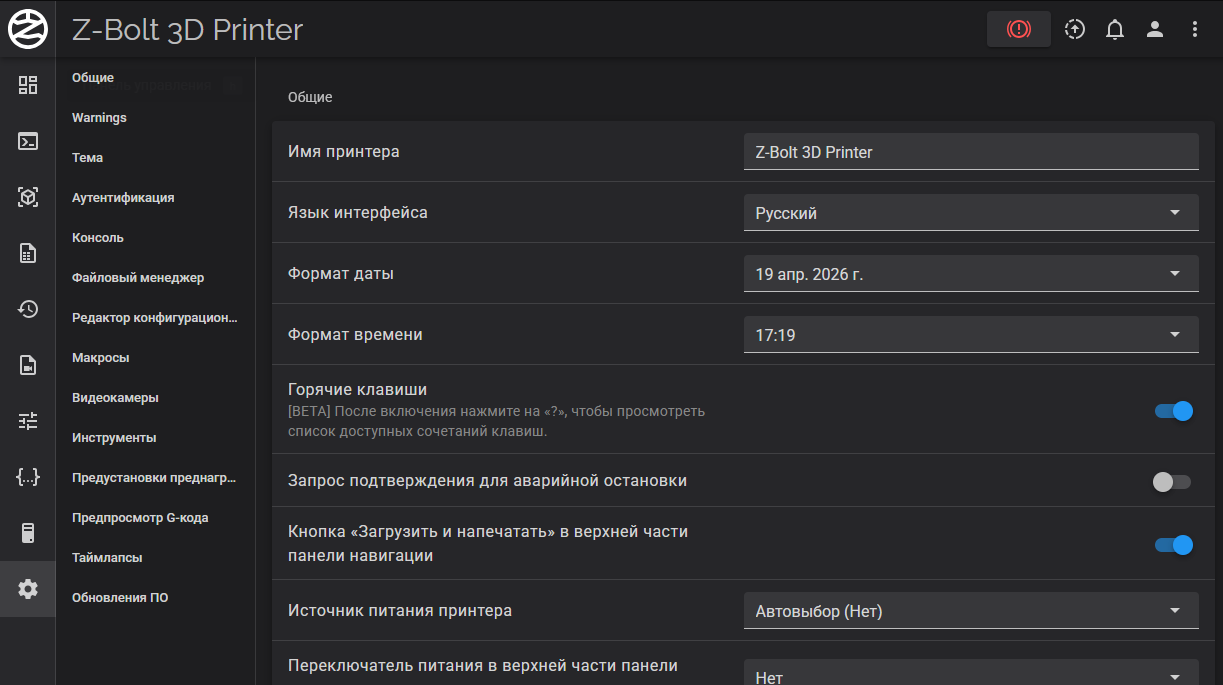Open the G-code preview cube icon
Image resolution: width=1223 pixels, height=685 pixels.
[28, 197]
